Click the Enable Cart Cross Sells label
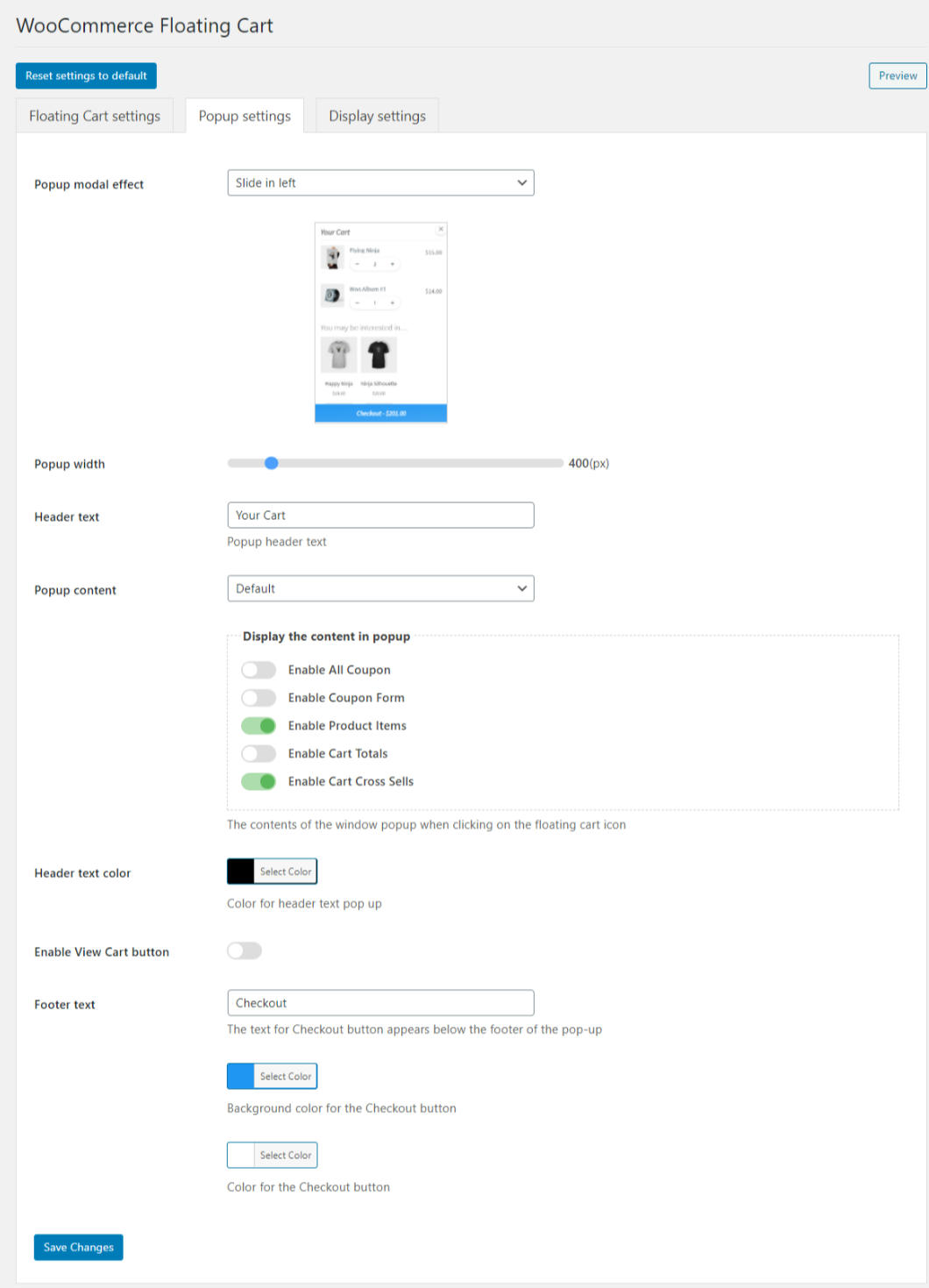Screen dimensions: 929x1288 351,781
